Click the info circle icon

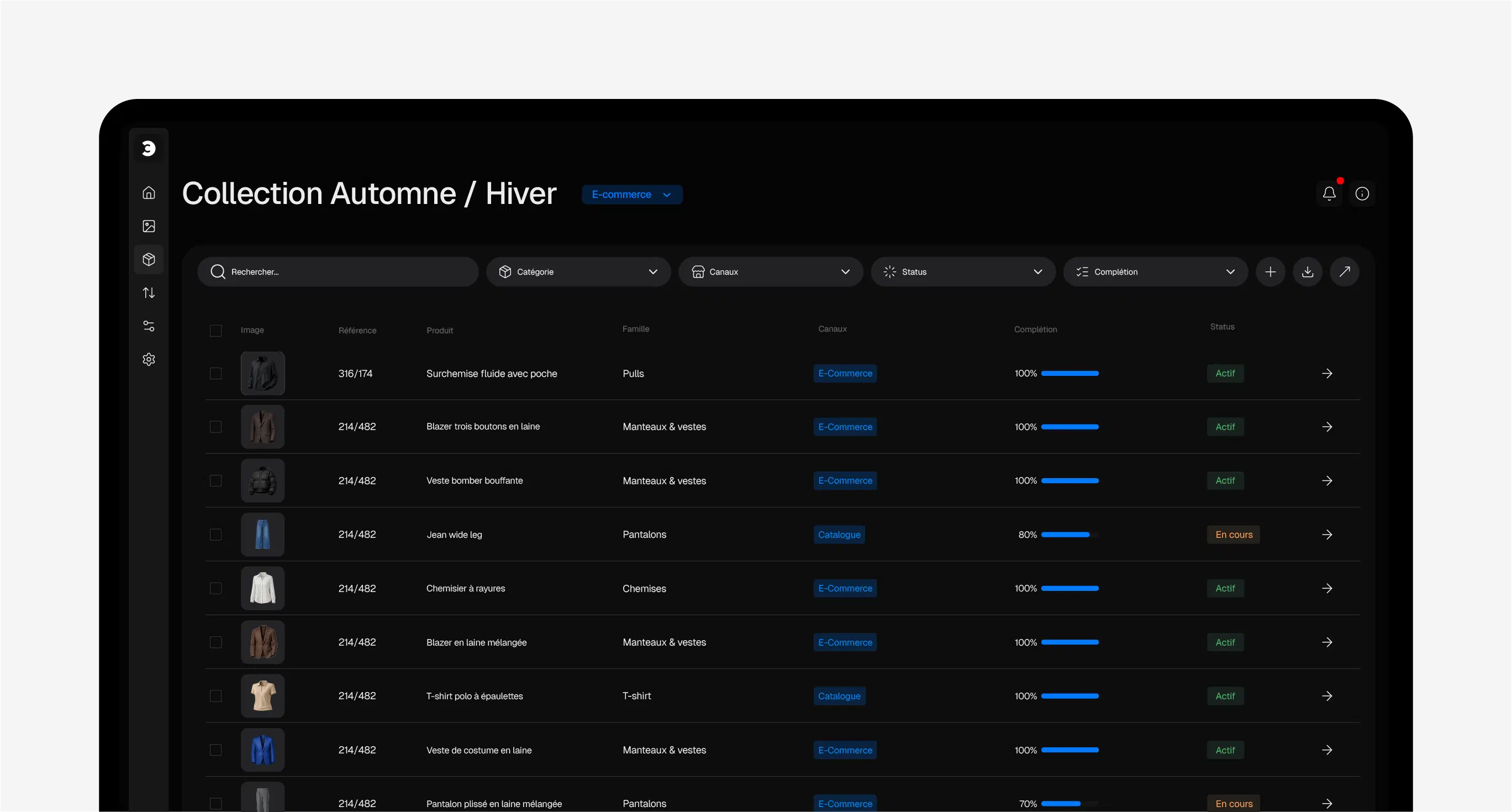[x=1362, y=193]
